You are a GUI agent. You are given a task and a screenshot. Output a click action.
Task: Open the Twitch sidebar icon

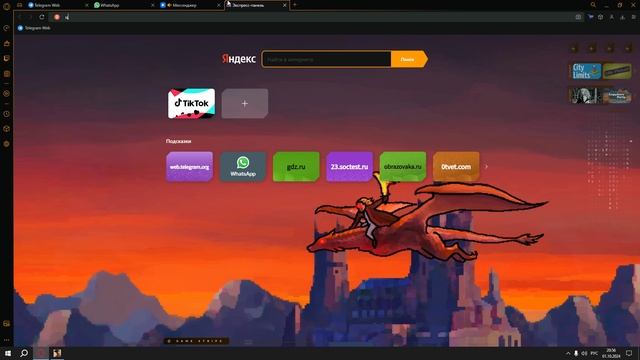(6, 58)
